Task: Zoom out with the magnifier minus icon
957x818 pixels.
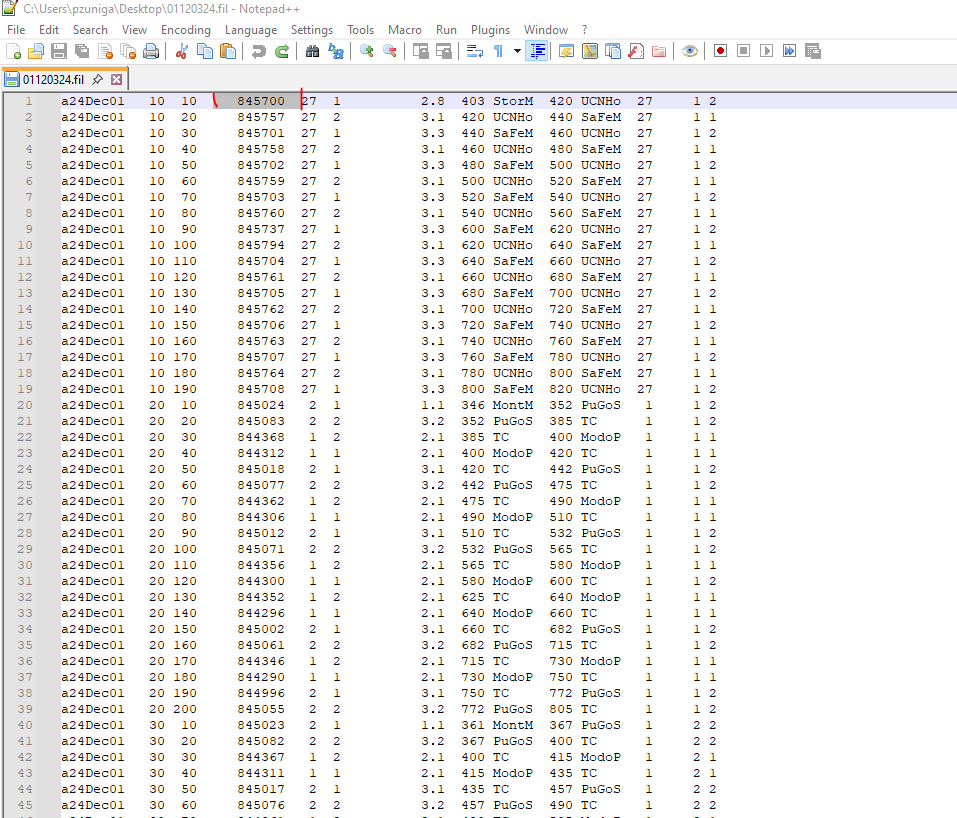Action: pos(389,51)
